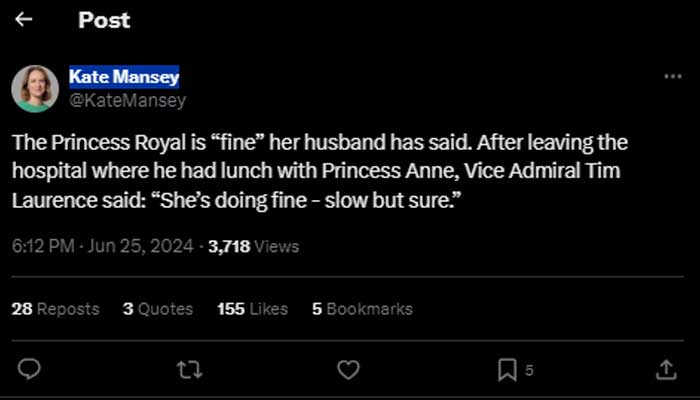The image size is (700, 400).
Task: Click the 6:12 PM timestamp
Action: (x=42, y=246)
